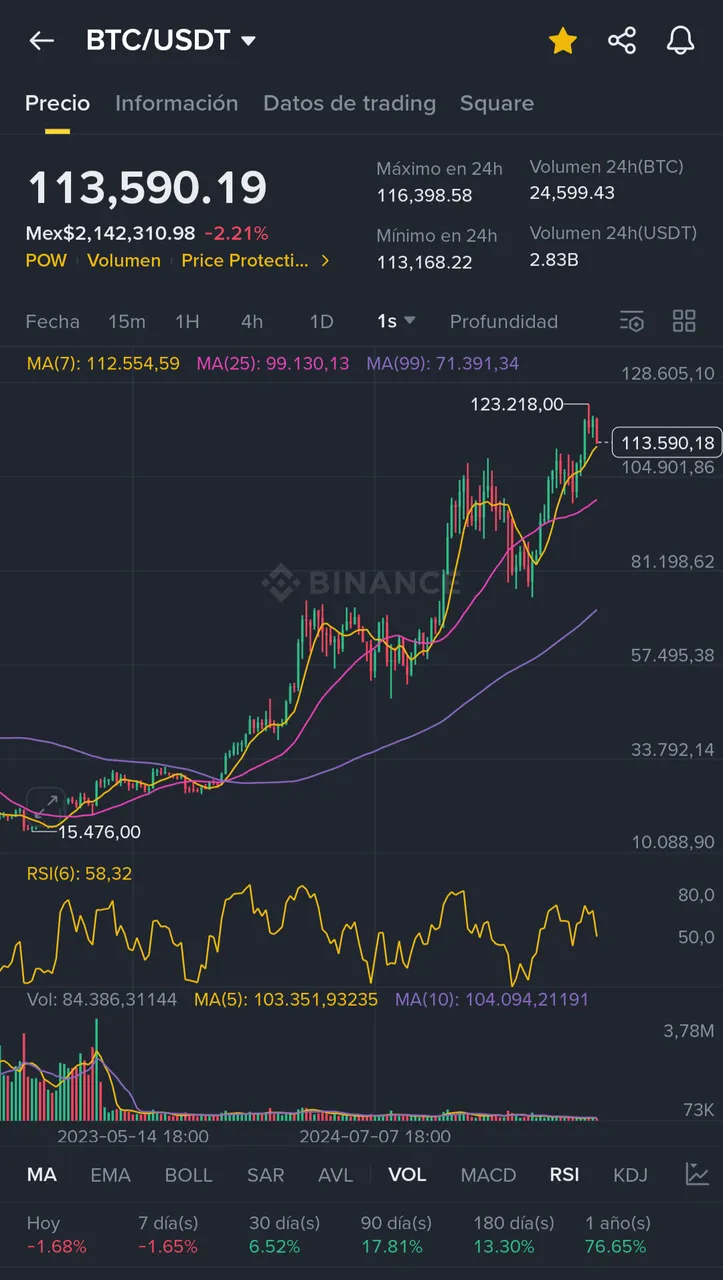Screen dimensions: 723x1280
Task: Open the BTC/USDT pair selector dropdown
Action: (171, 41)
